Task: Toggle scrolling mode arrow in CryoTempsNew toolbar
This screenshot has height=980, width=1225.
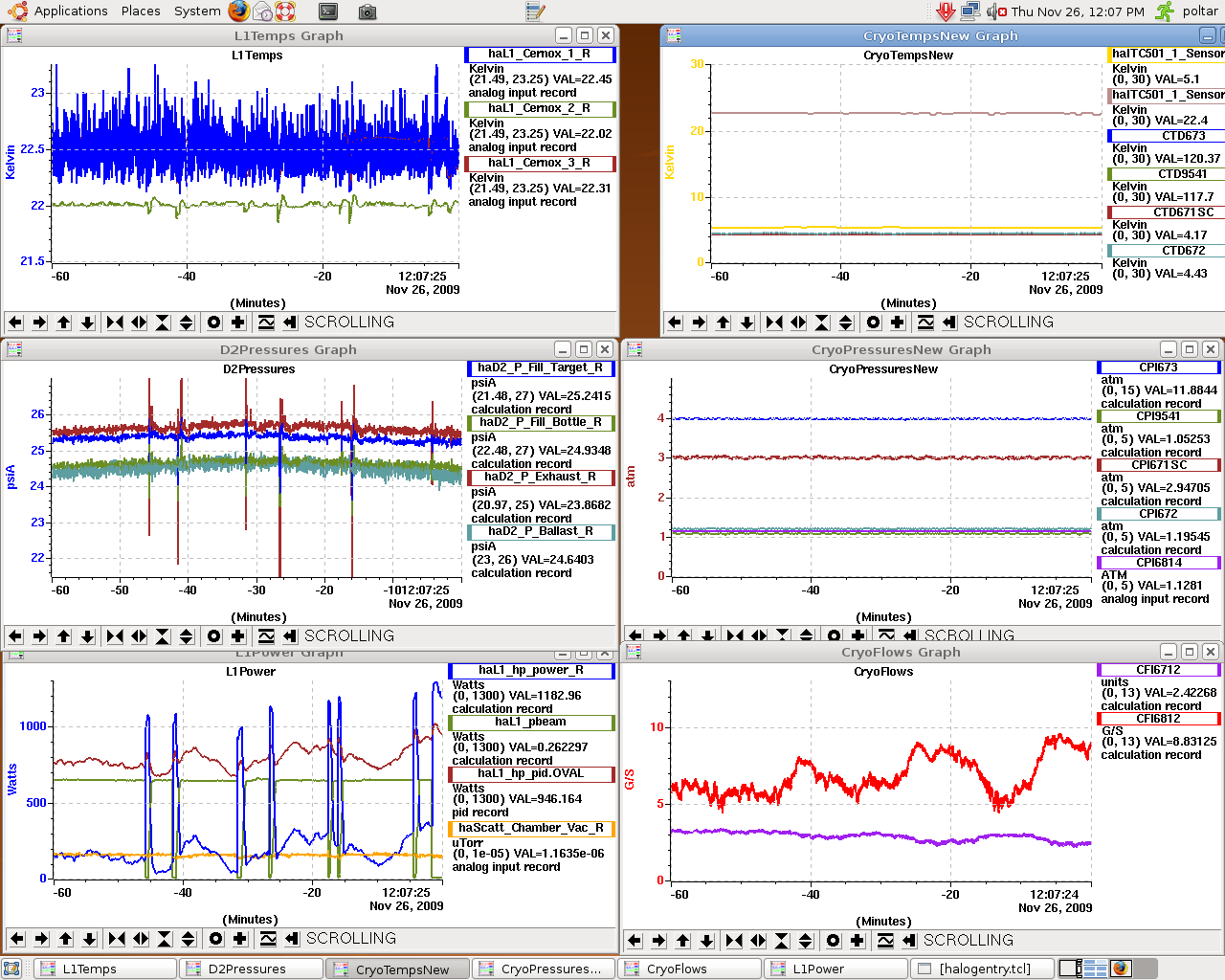Action: coord(949,323)
